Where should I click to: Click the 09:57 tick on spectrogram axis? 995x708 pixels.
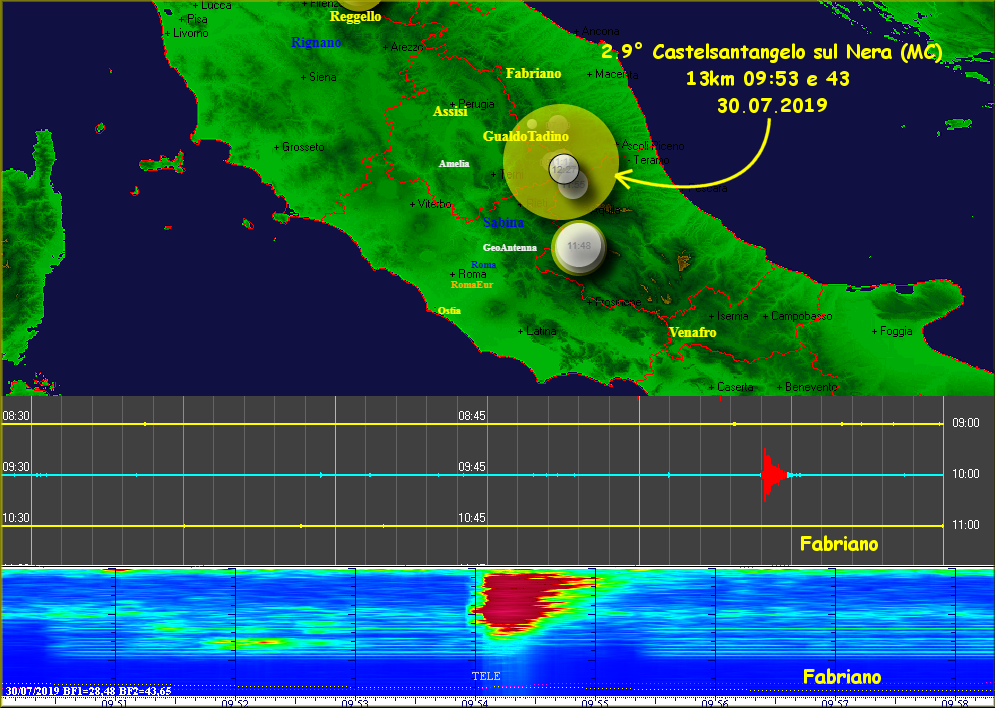(835, 703)
